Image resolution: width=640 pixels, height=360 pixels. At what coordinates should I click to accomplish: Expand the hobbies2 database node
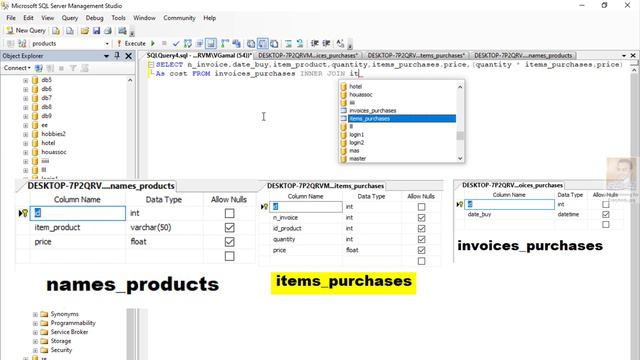click(26, 134)
